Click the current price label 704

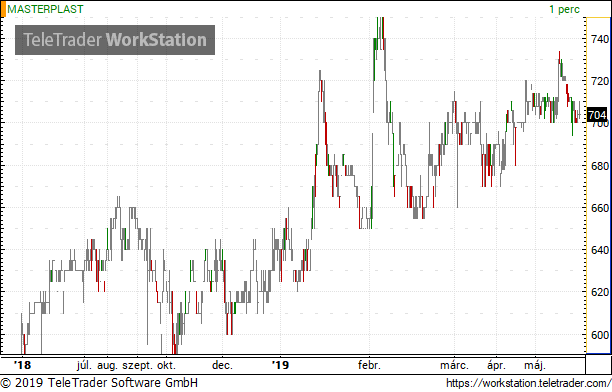[597, 115]
